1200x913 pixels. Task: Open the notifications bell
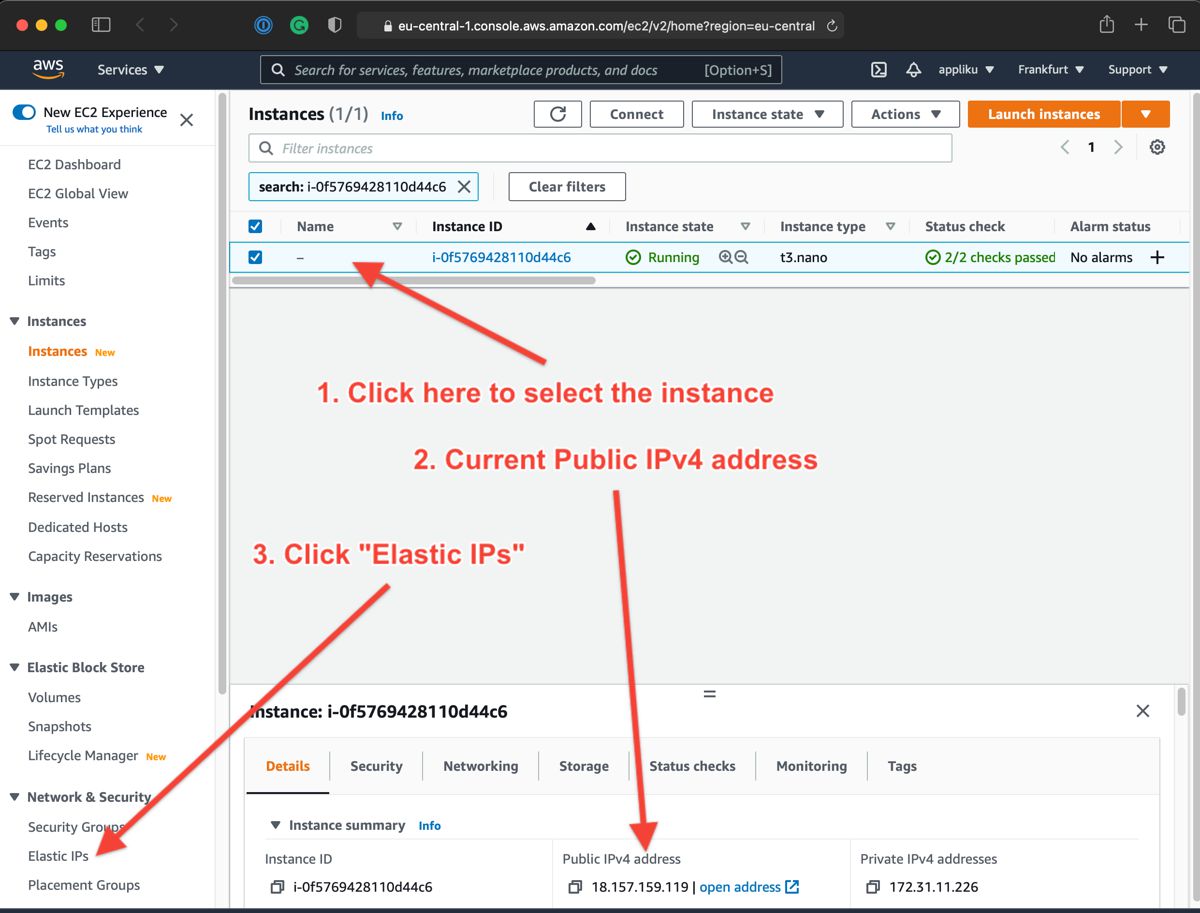(913, 70)
